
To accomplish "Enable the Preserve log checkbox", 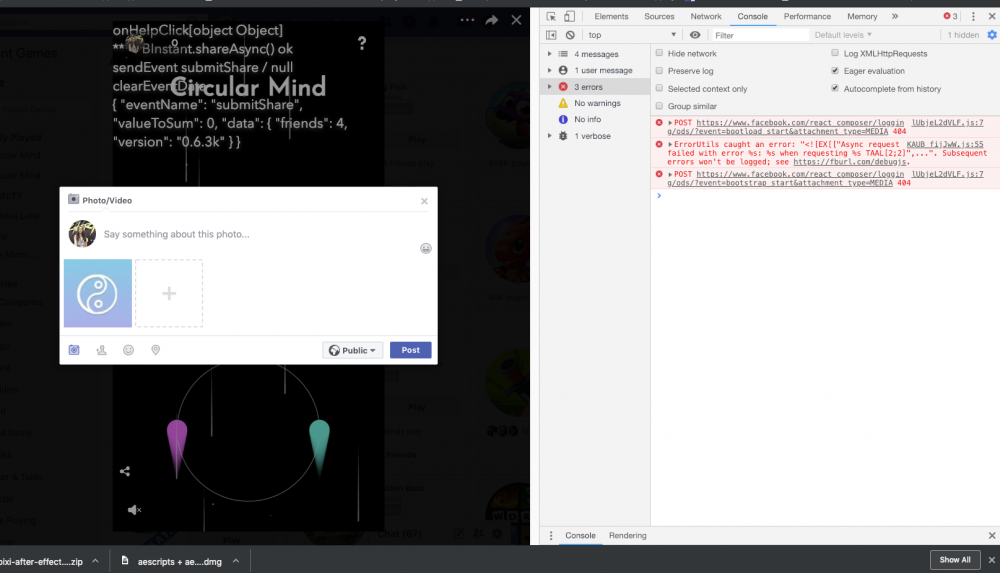I will (659, 71).
